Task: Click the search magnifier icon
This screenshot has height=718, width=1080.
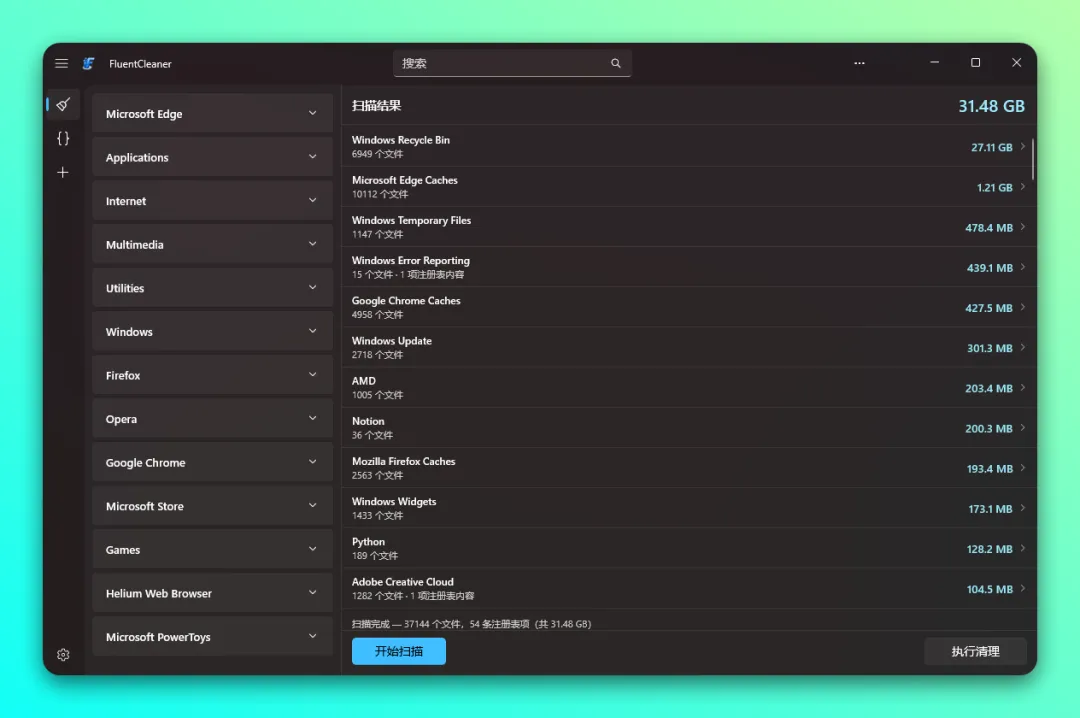Action: point(616,63)
